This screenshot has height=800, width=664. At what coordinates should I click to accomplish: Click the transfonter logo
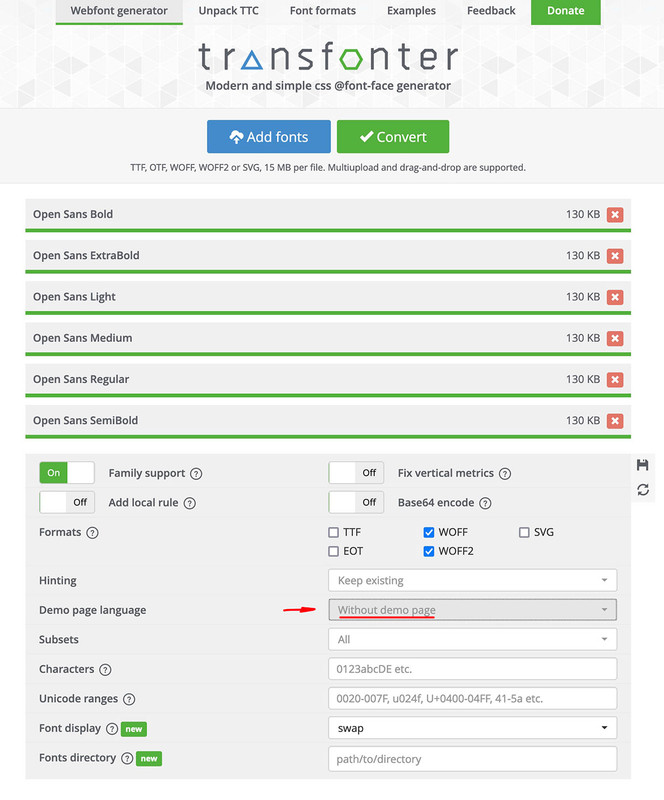click(328, 57)
